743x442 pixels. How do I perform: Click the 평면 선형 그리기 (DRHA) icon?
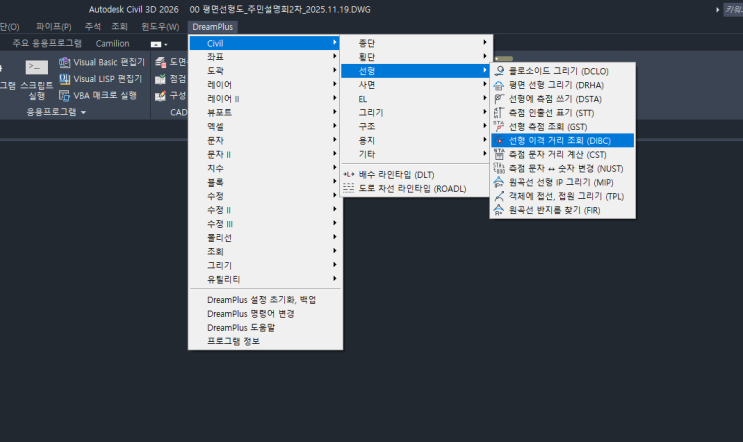tap(499, 85)
